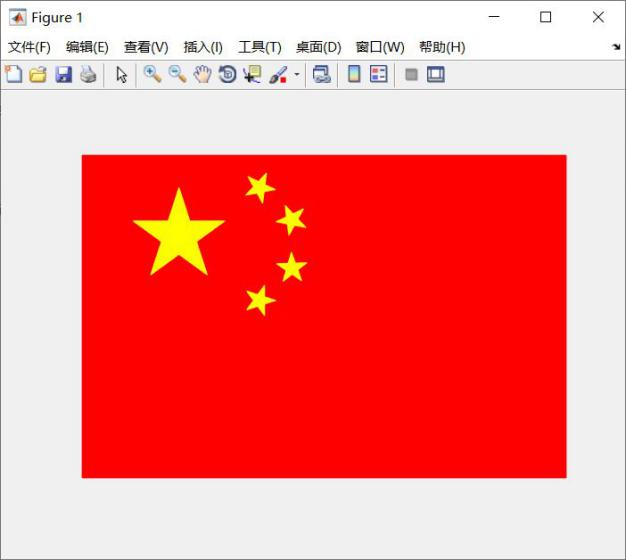Toggle the Edit Plot arrow tool

[x=121, y=74]
